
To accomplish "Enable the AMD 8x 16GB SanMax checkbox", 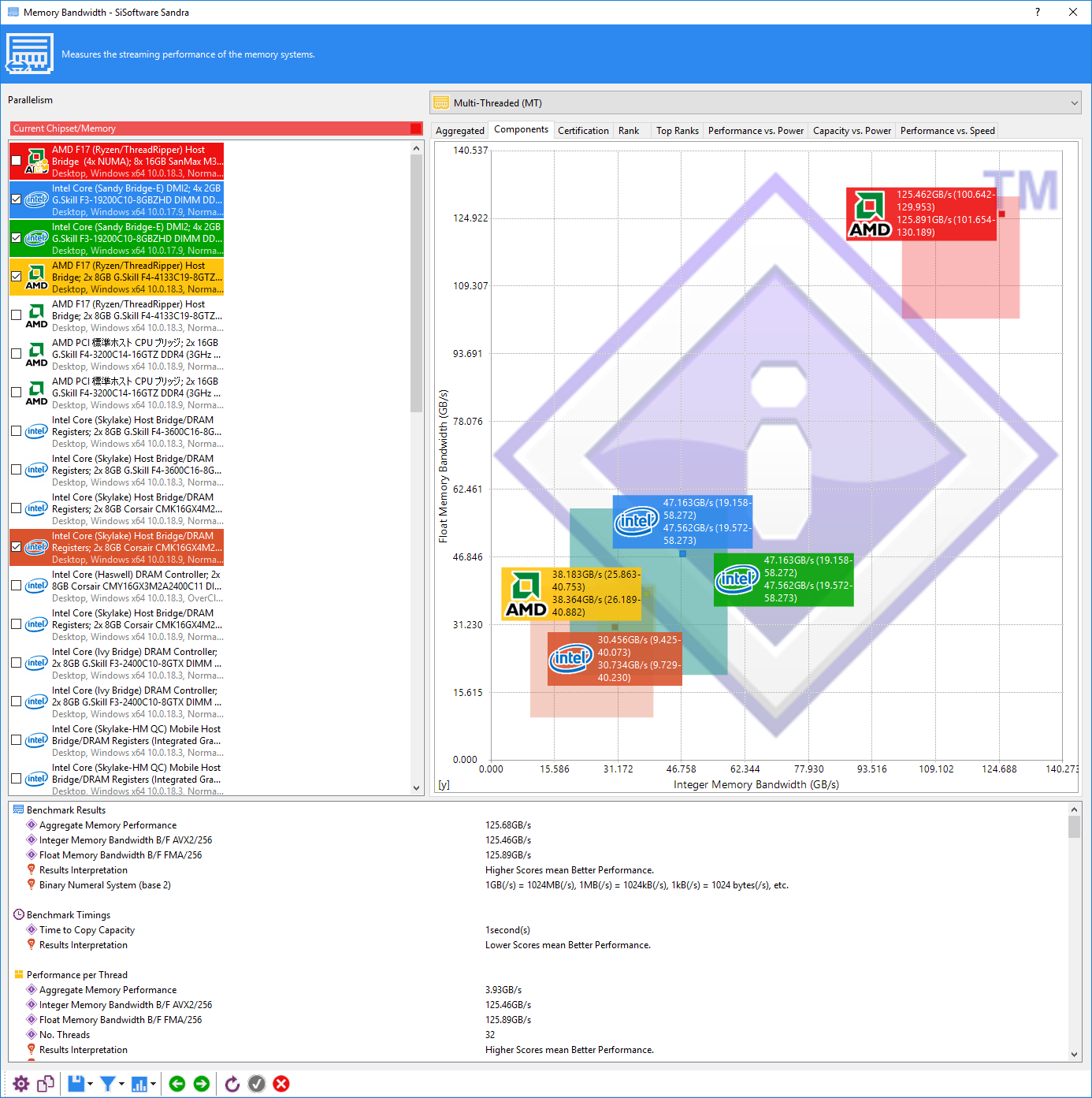I will click(x=17, y=161).
